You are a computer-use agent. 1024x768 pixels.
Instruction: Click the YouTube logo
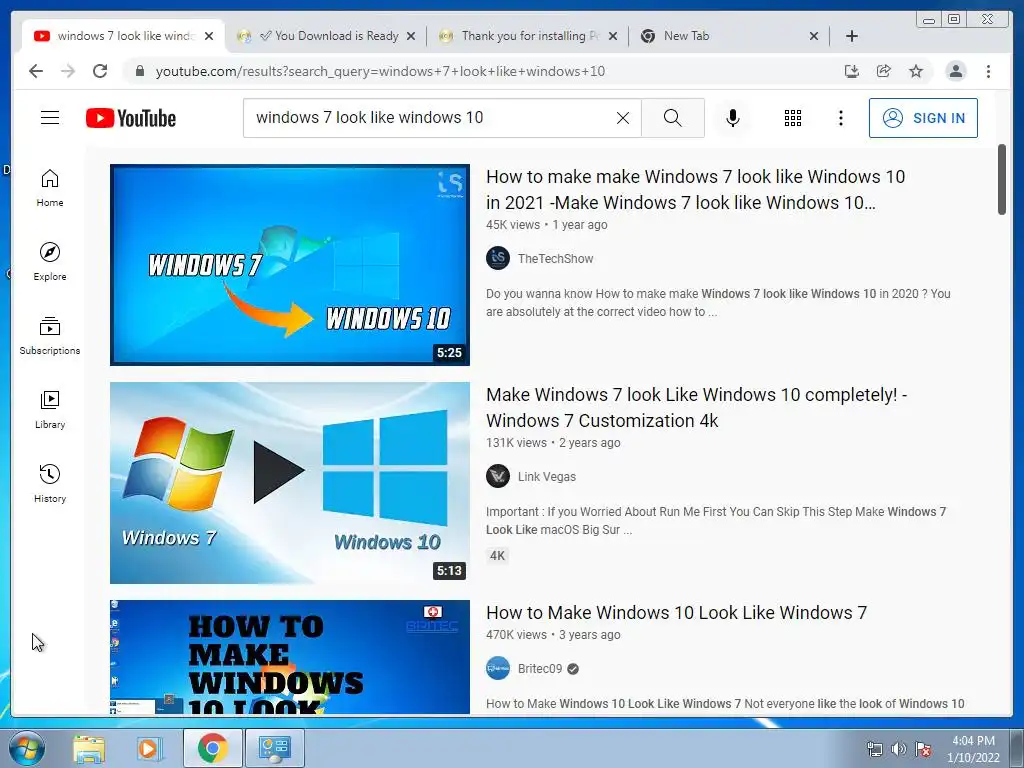click(131, 118)
